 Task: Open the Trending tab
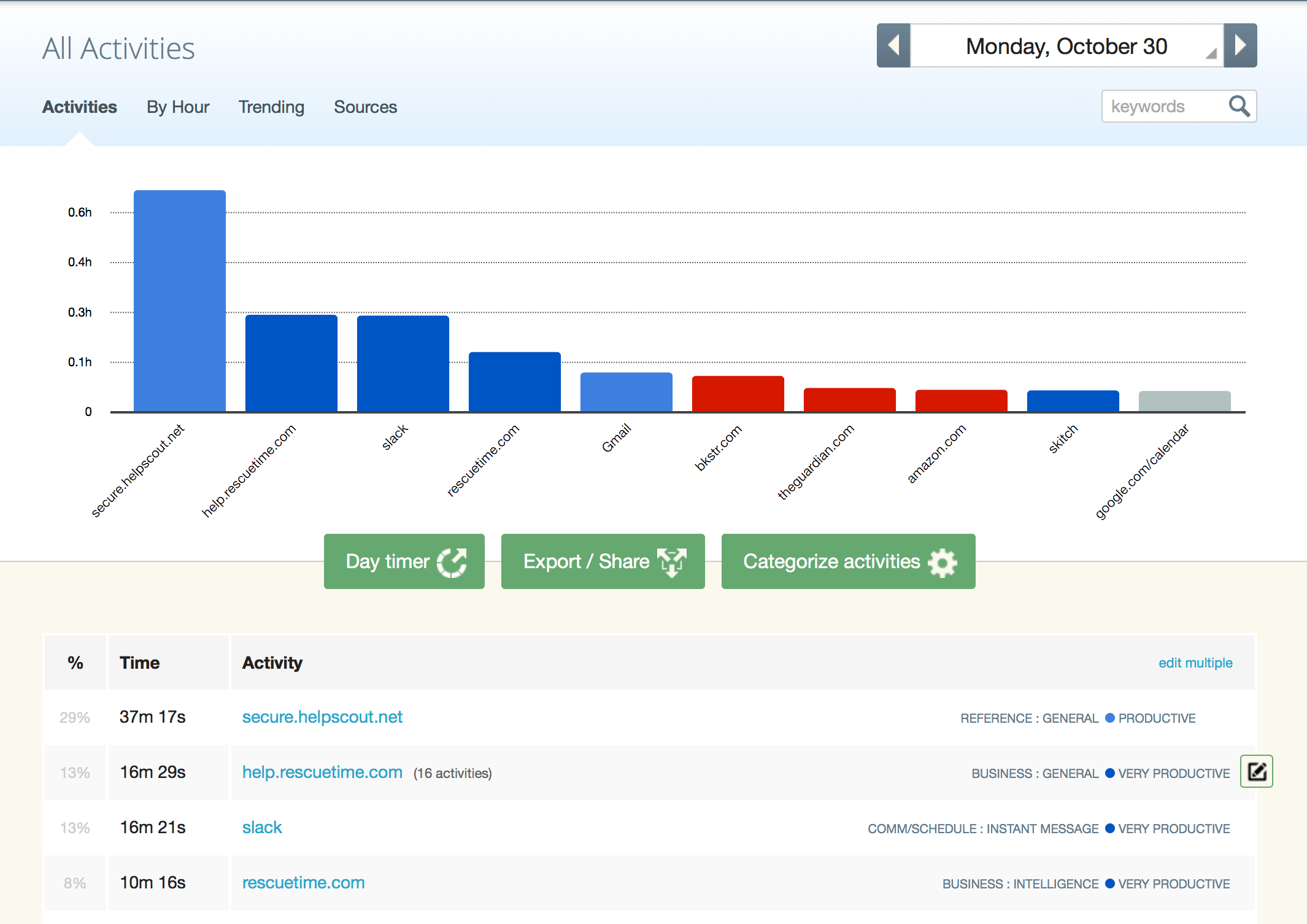pyautogui.click(x=271, y=107)
